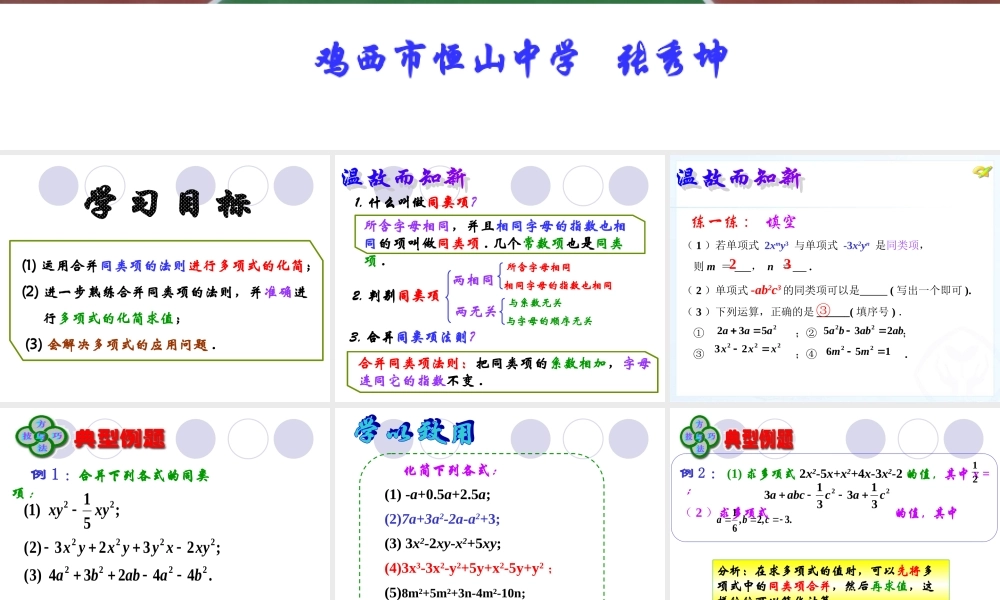
Task: Open the title slide 鸡西市恒山中学 张秀坤
Action: click(500, 77)
